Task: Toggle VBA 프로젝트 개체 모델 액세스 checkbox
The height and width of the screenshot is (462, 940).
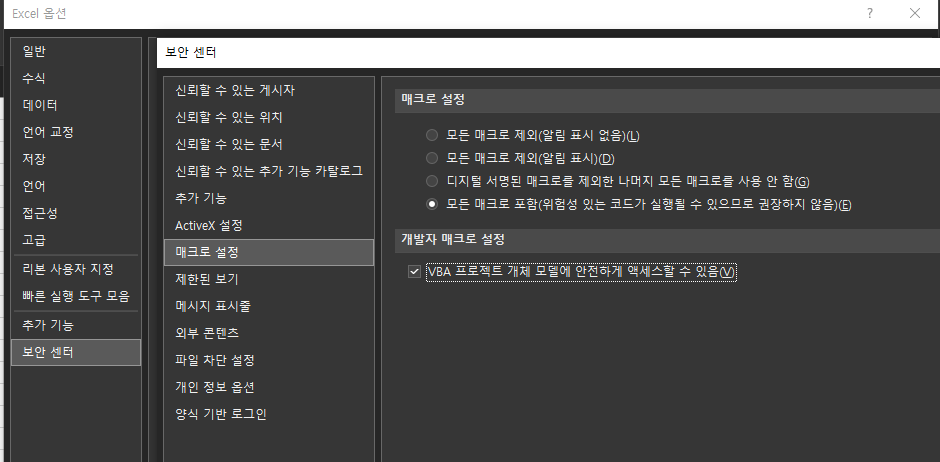Action: [414, 272]
